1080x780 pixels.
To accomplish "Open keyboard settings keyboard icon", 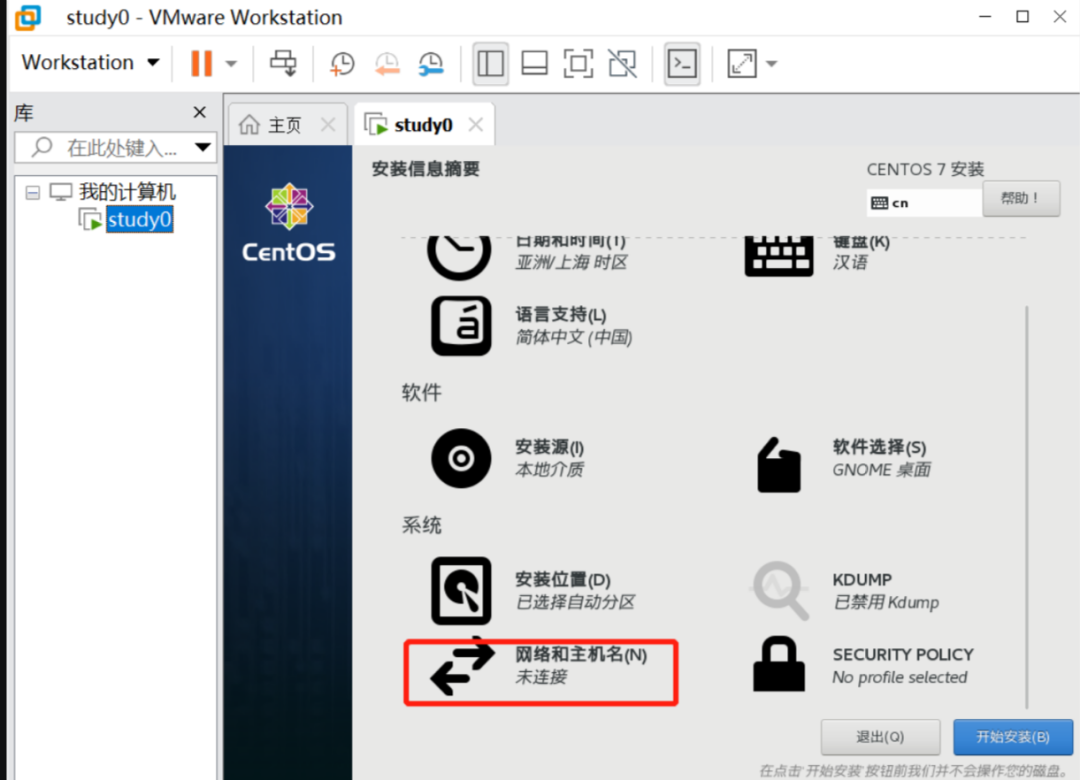I will (778, 256).
